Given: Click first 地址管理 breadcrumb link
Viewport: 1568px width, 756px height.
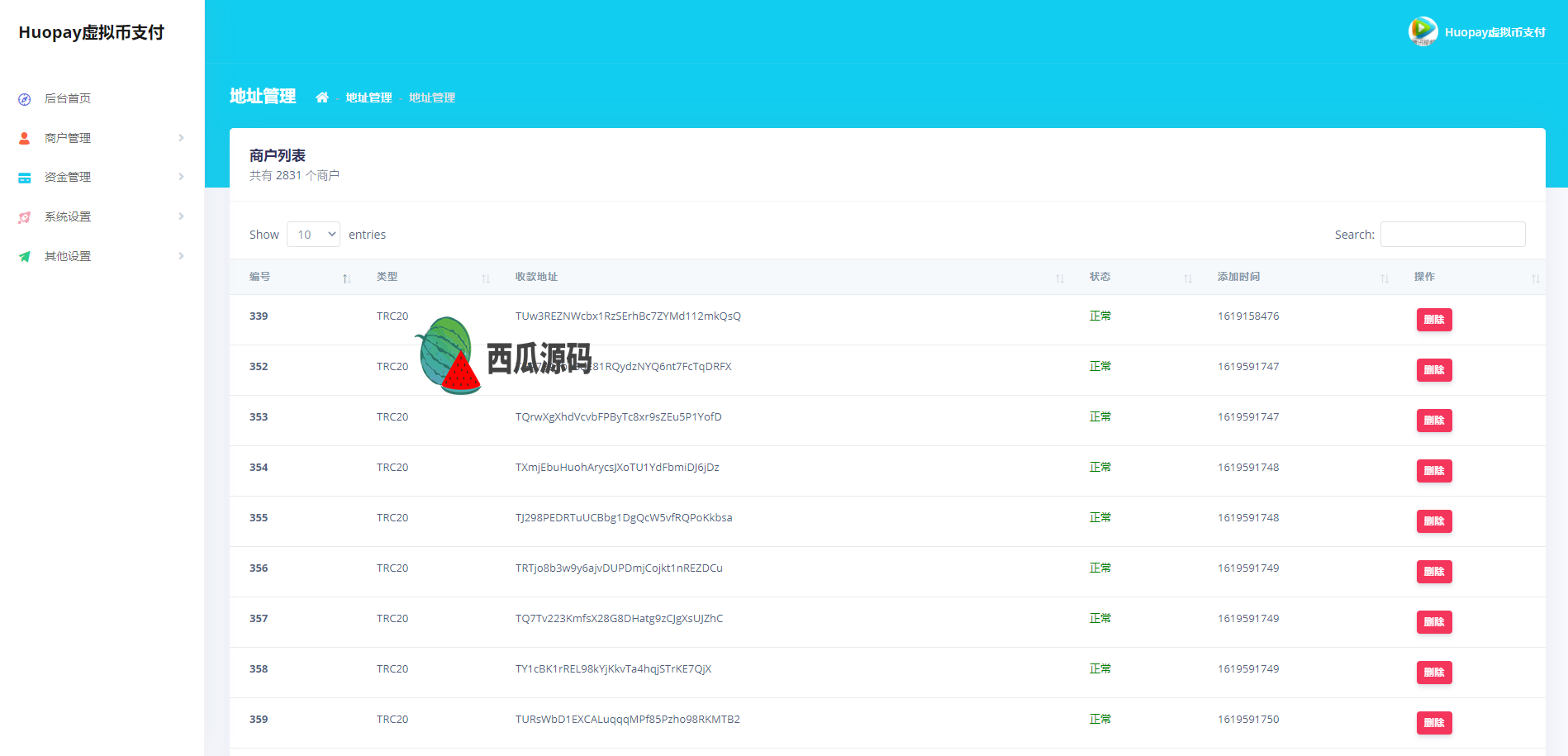Looking at the screenshot, I should coord(368,97).
